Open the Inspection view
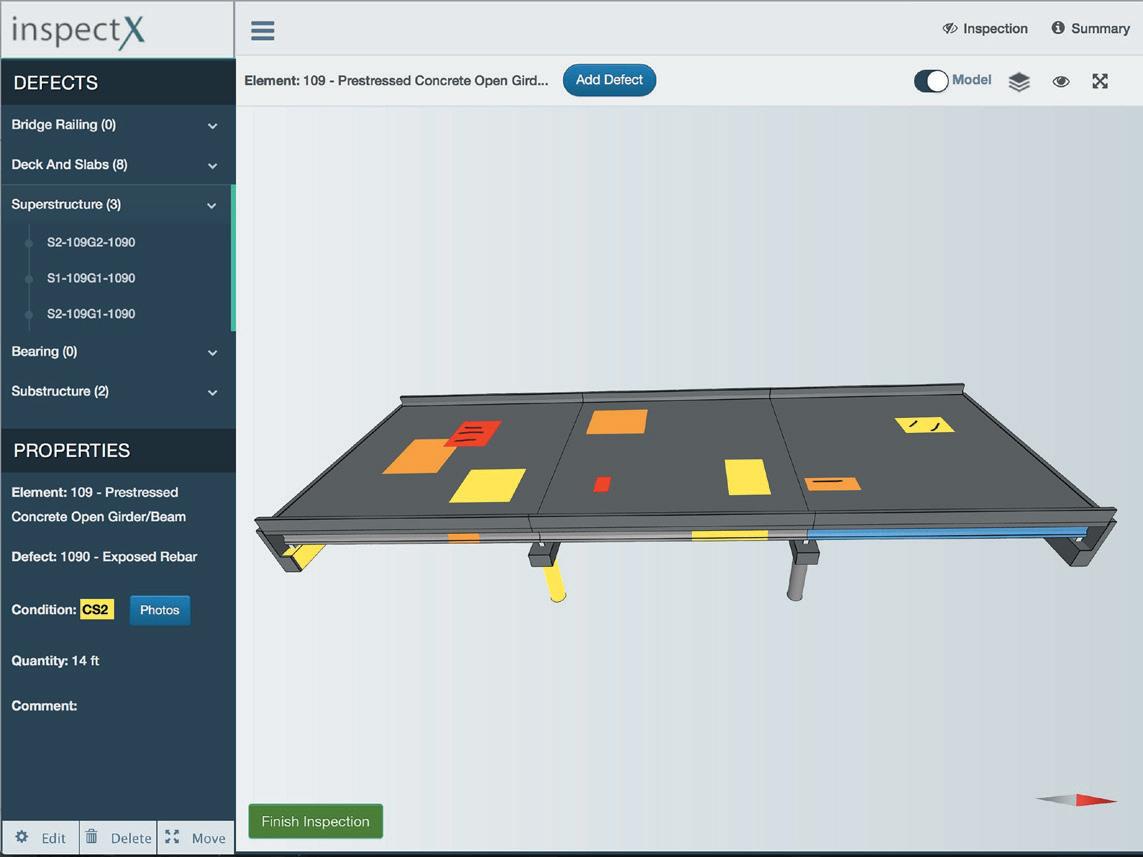Screen dimensions: 1143x857 985,28
